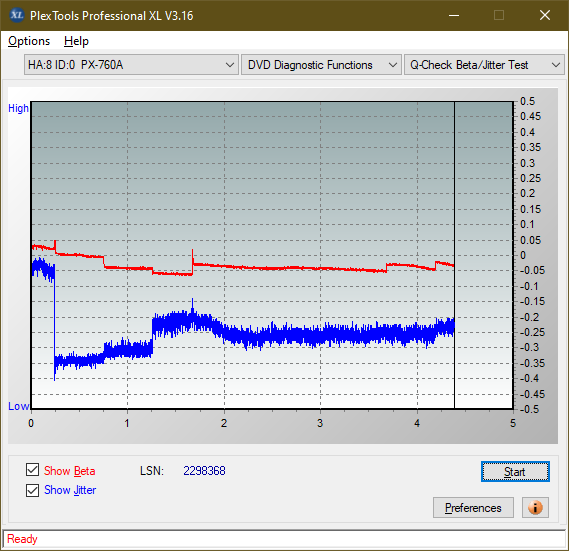Click the PlexTools Professional XL V3.16 title
Image resolution: width=569 pixels, height=551 pixels.
(x=111, y=16)
